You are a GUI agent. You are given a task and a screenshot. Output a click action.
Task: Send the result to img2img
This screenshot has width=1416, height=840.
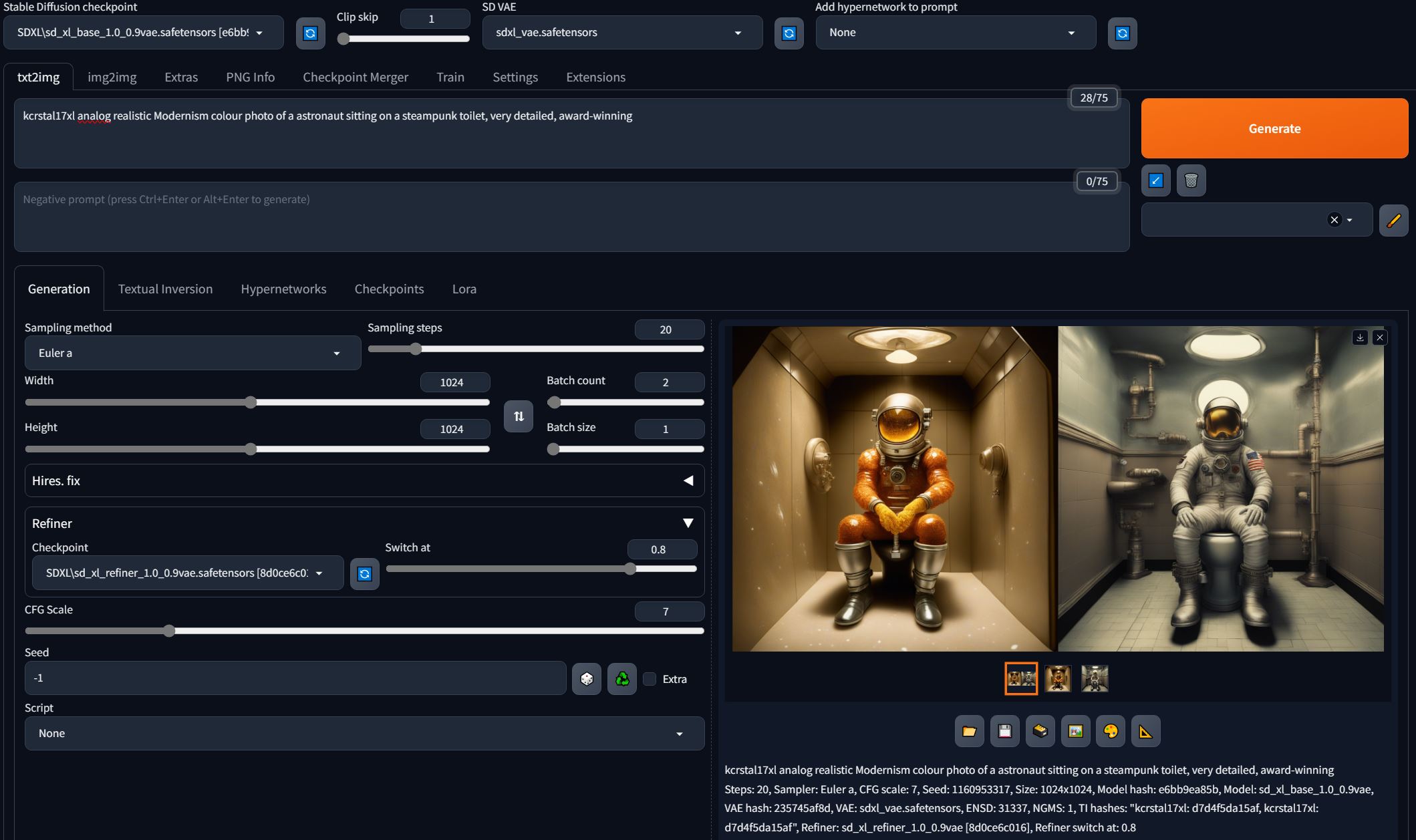1075,730
